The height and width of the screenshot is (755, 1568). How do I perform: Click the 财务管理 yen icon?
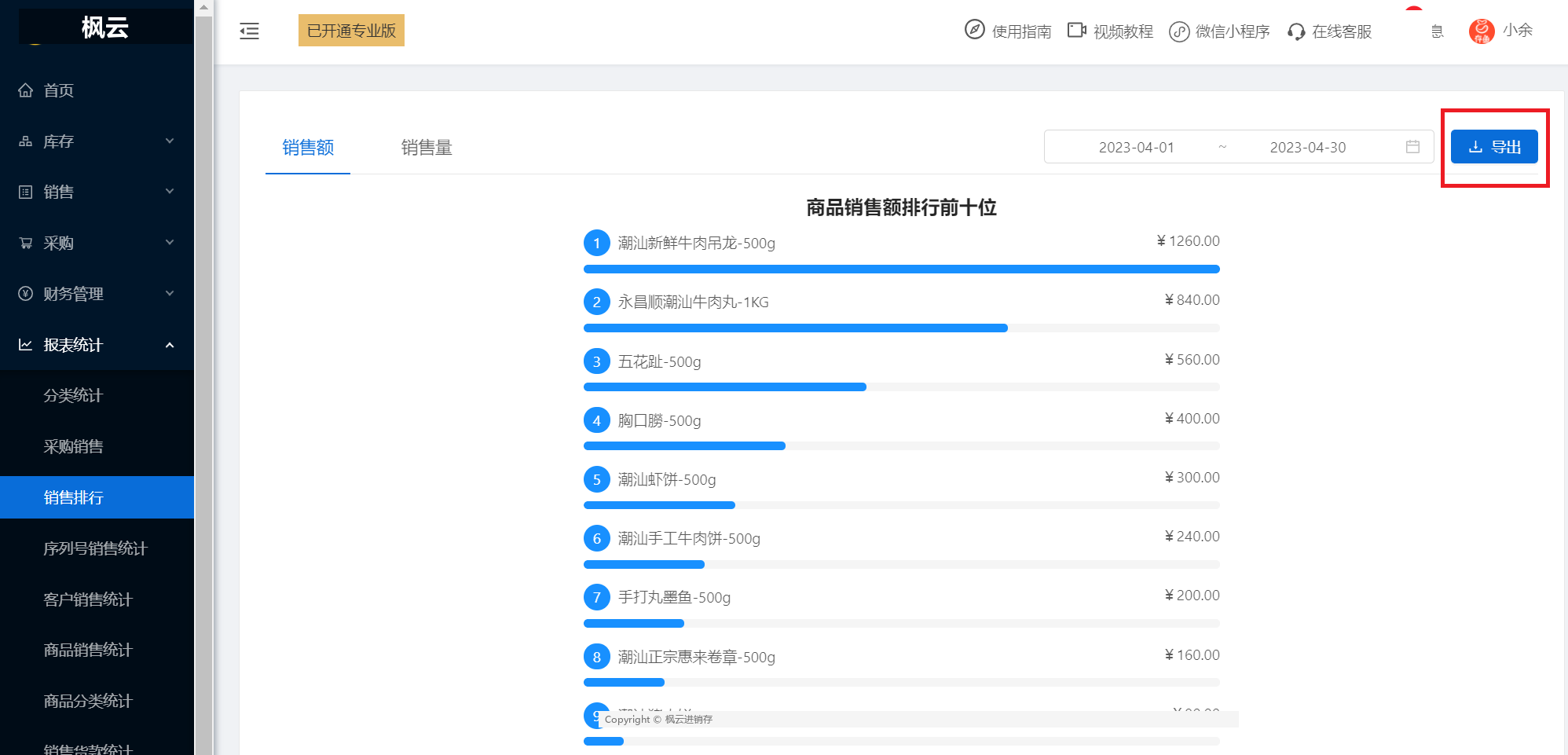26,294
